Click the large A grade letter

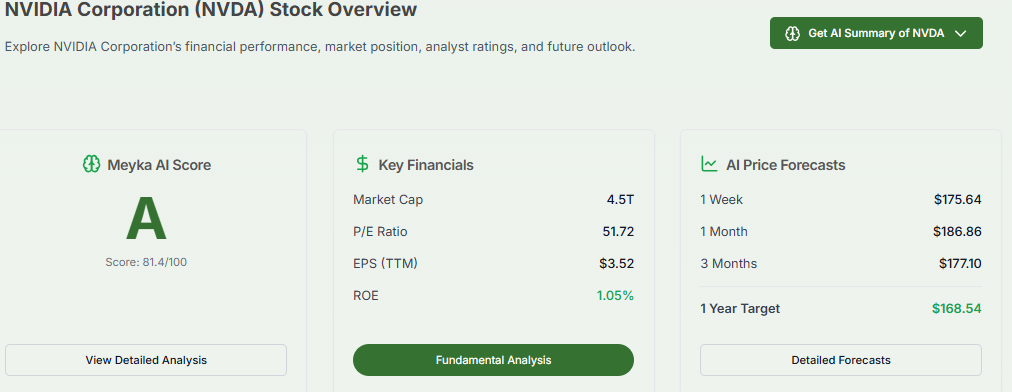coord(146,219)
